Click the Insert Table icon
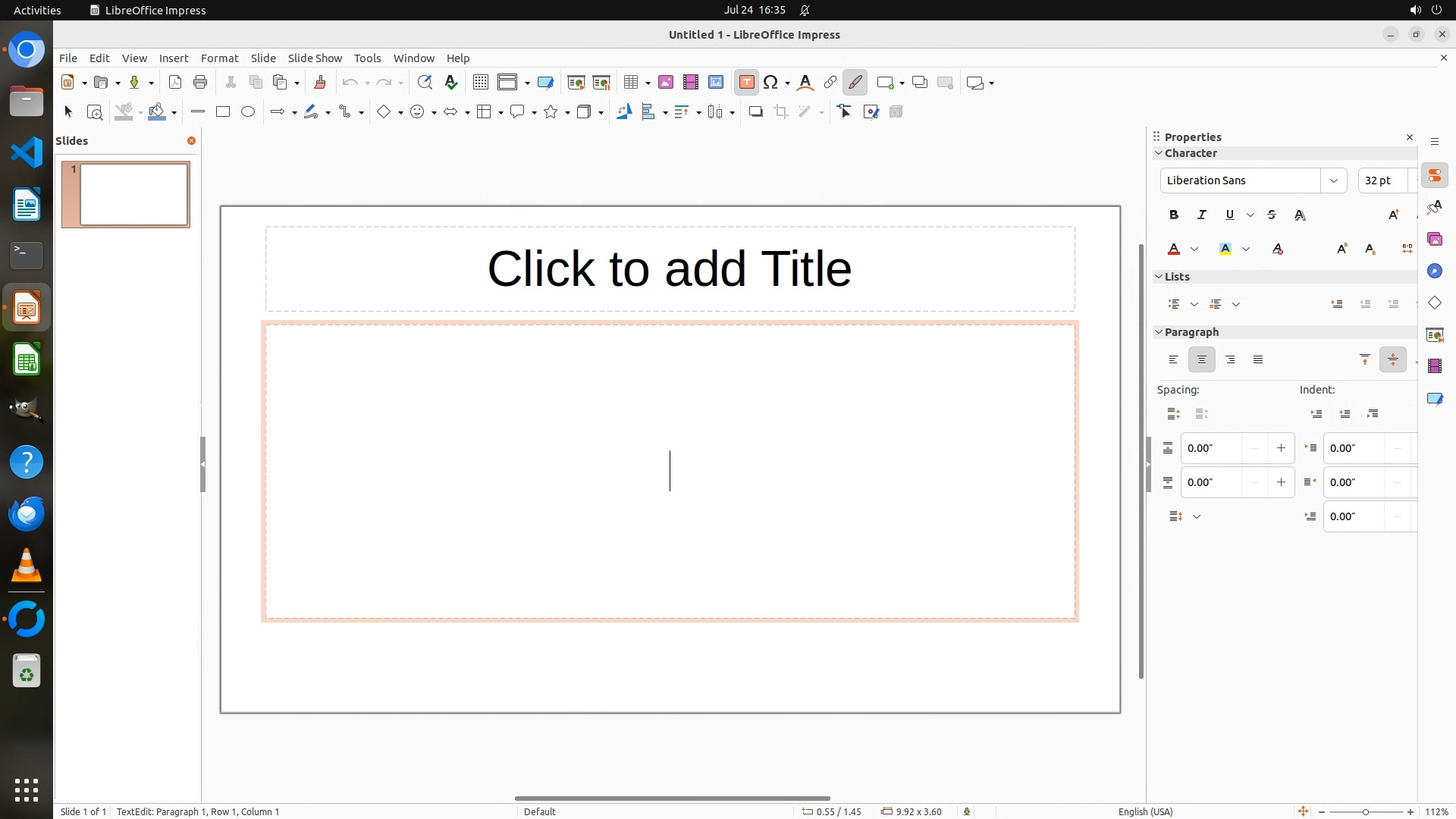Viewport: 1456px width, 819px height. coord(630,83)
